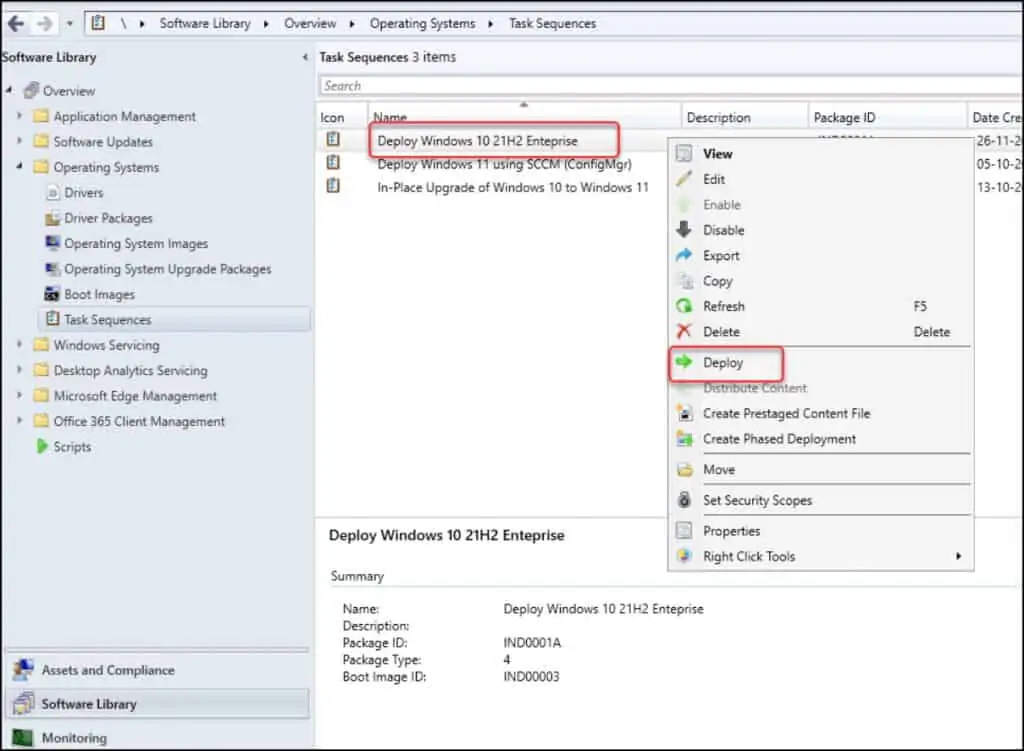Click the In-Place Upgrade row icon

tap(333, 185)
